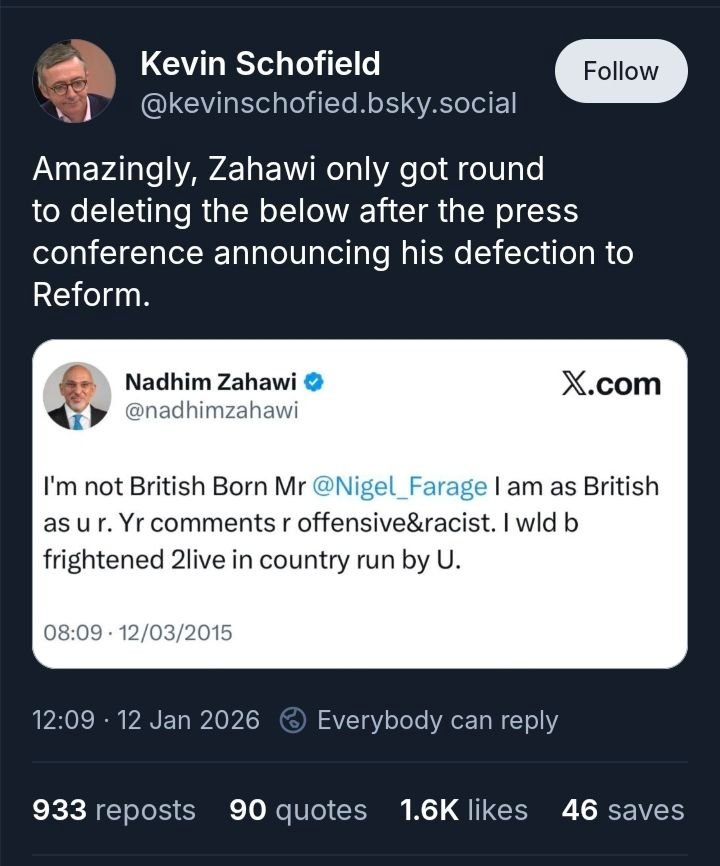Click the @kevinschofied.bsky.social handle
720x866 pixels.
(328, 102)
